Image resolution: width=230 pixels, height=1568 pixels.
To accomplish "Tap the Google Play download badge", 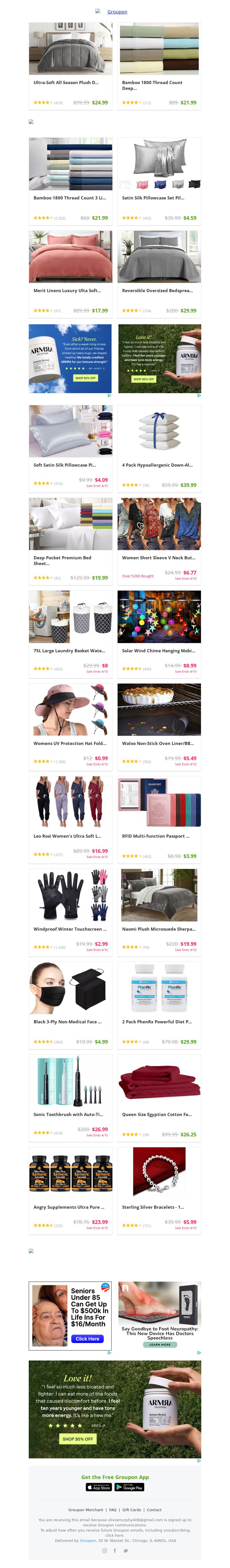I will tap(129, 1487).
